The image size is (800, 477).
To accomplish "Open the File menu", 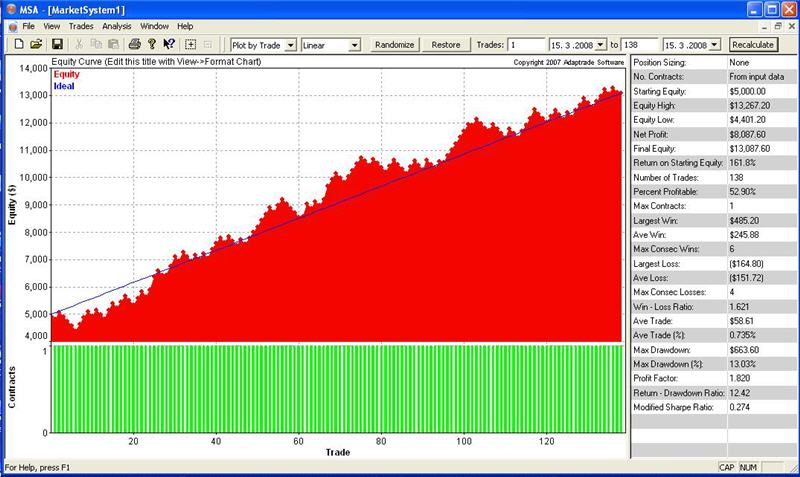I will pyautogui.click(x=29, y=26).
